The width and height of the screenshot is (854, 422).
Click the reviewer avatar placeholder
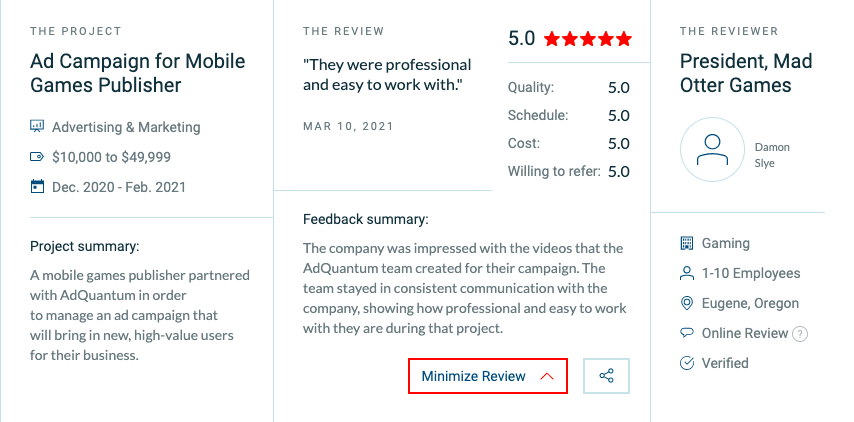[x=712, y=149]
